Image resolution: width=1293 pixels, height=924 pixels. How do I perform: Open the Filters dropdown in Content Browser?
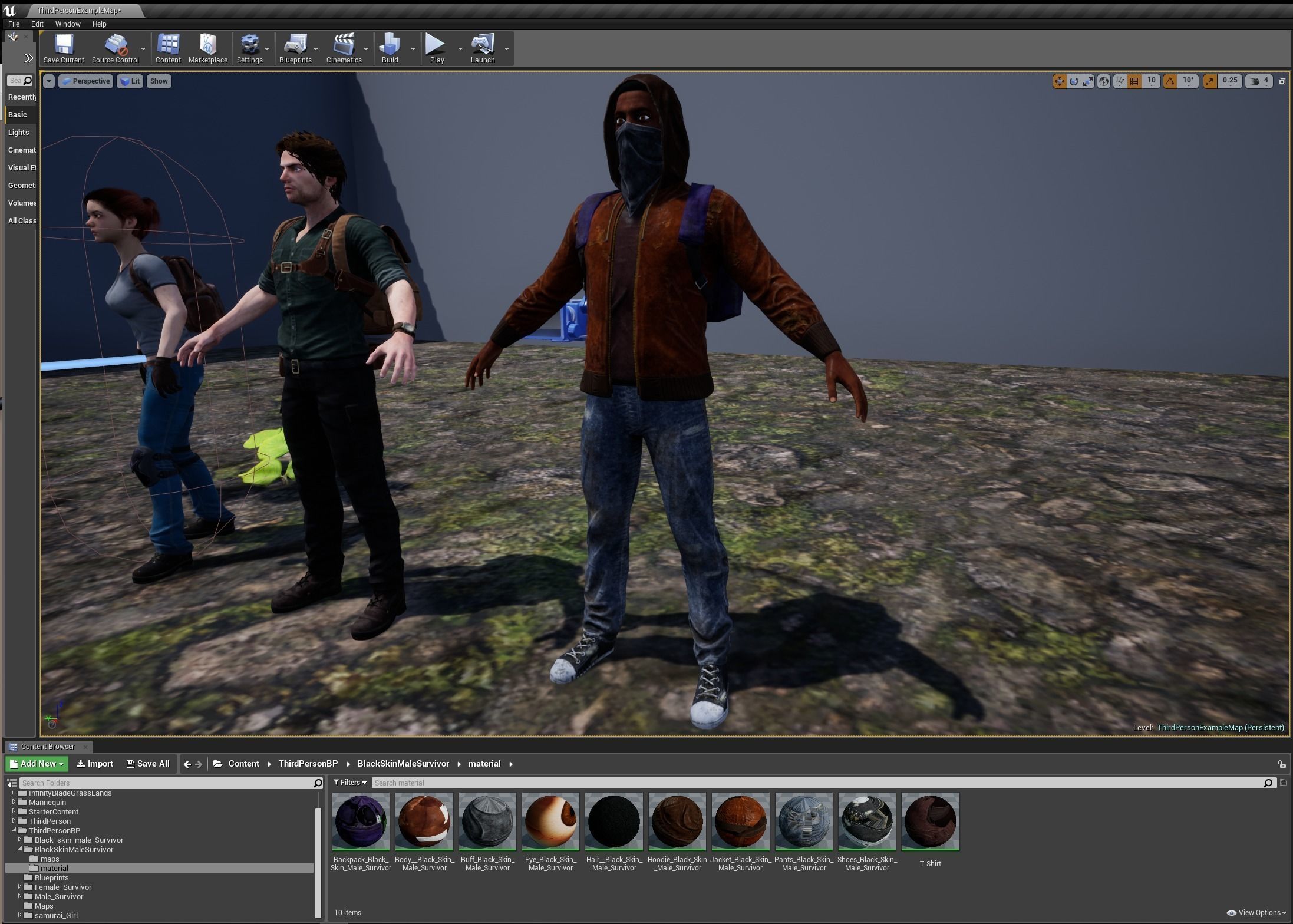pyautogui.click(x=350, y=783)
